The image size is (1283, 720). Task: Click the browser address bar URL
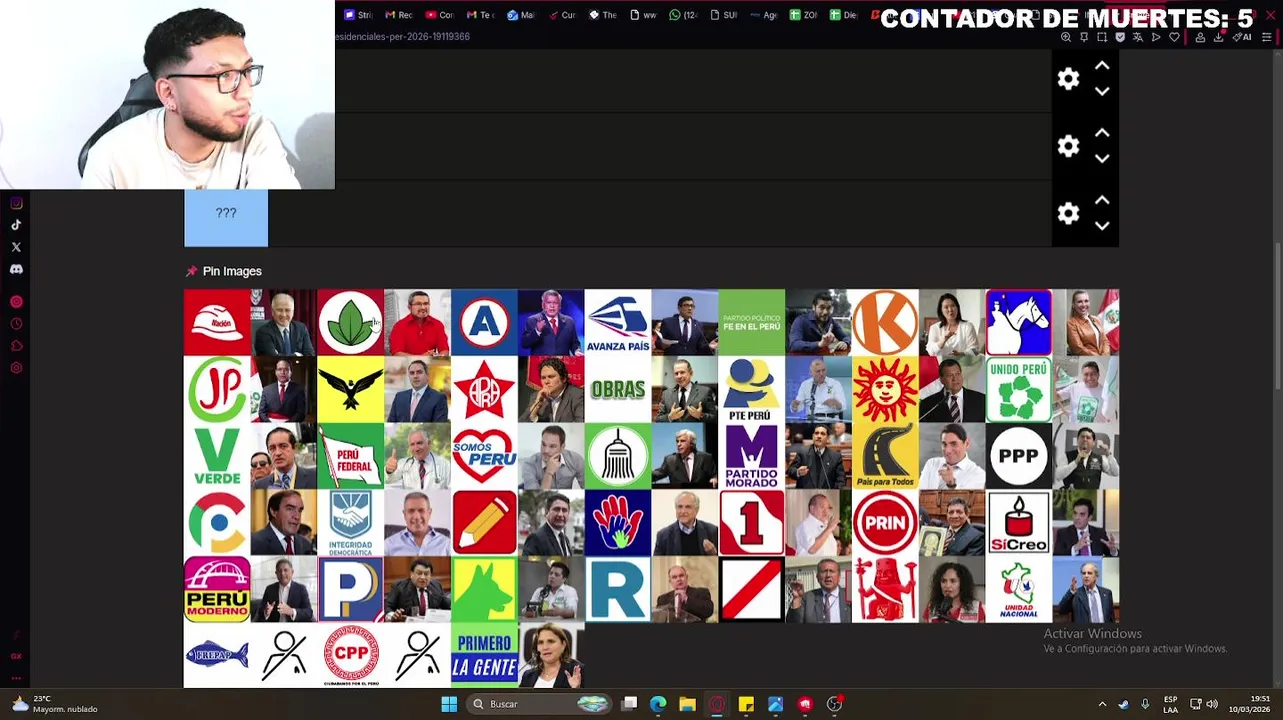point(402,37)
